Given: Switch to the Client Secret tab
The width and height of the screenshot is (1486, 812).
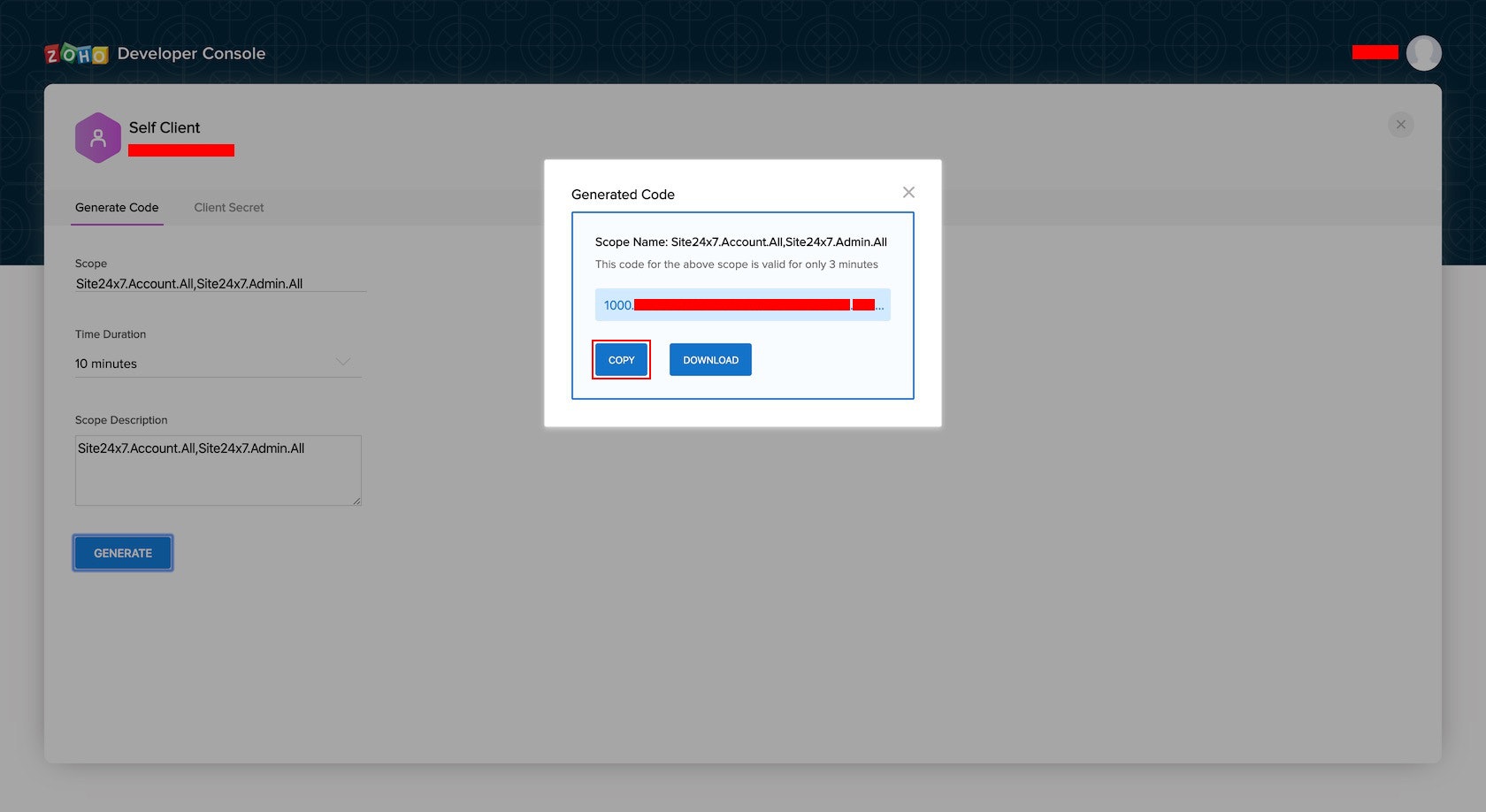Looking at the screenshot, I should [228, 207].
